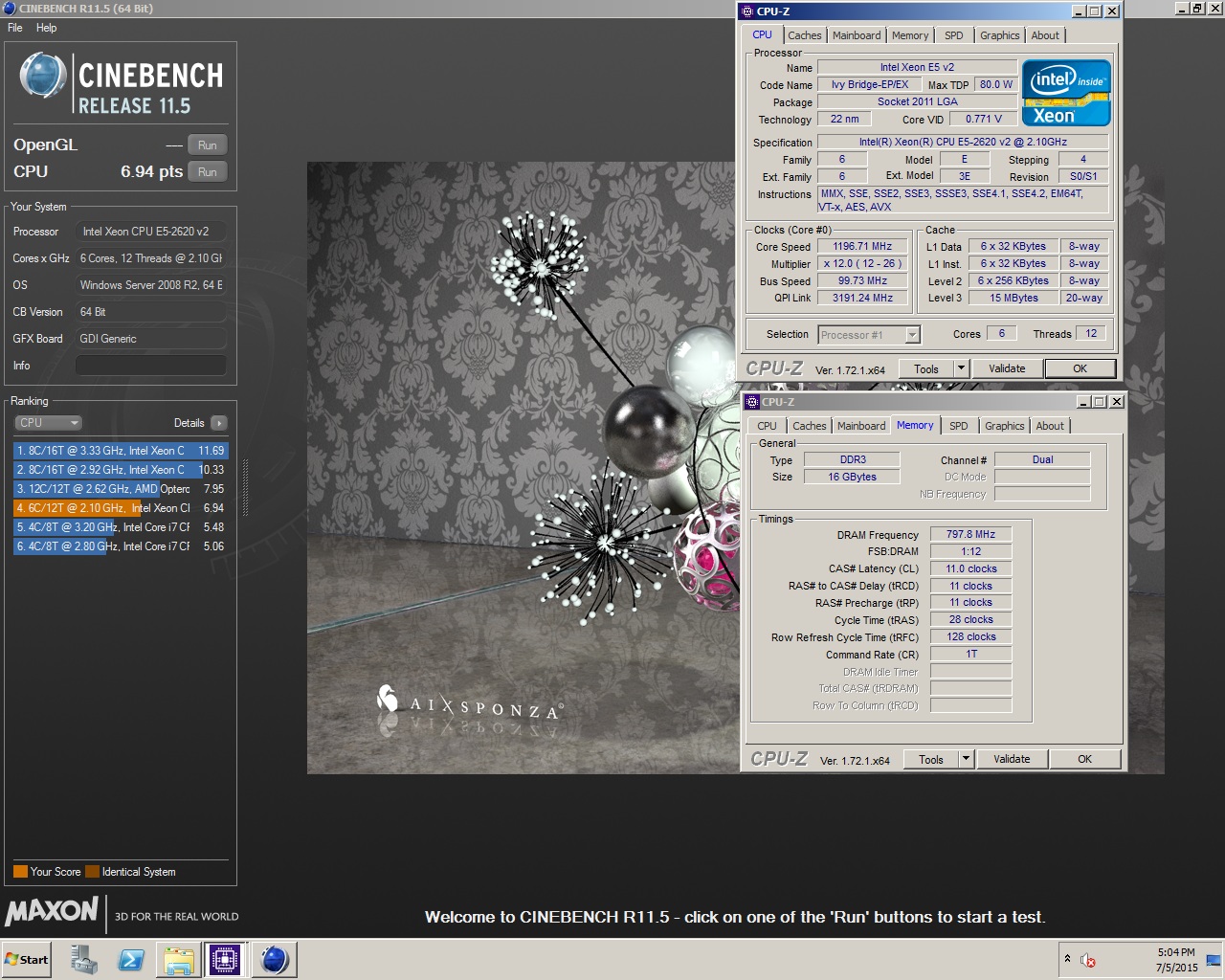Screen dimensions: 1225x980
Task: Switch to Caches tab in top CPU-Z window
Action: click(x=805, y=35)
